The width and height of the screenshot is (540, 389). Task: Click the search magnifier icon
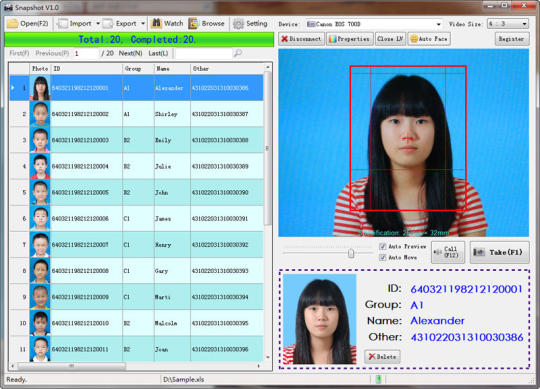(x=238, y=53)
